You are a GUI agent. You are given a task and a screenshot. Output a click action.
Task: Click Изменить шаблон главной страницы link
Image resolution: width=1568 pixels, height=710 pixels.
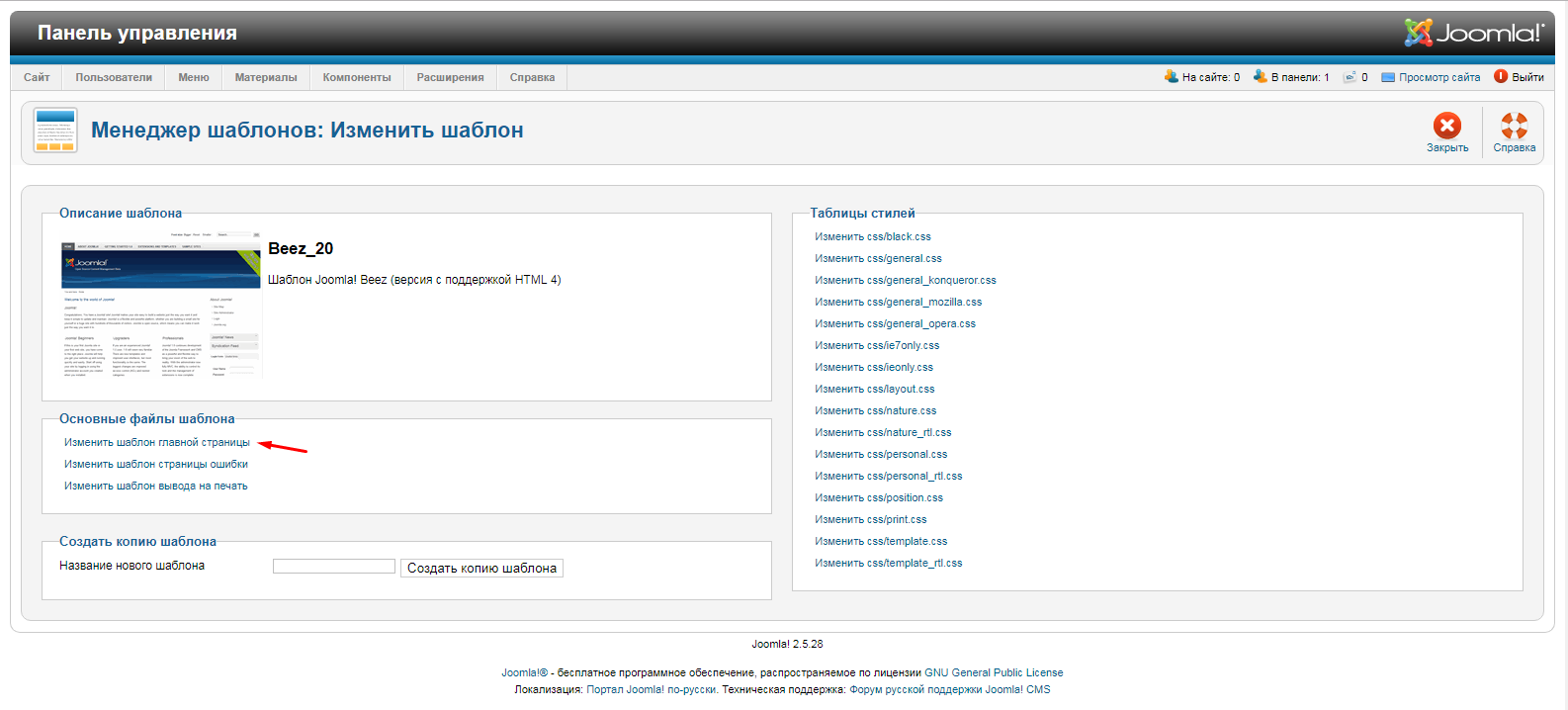click(x=157, y=443)
